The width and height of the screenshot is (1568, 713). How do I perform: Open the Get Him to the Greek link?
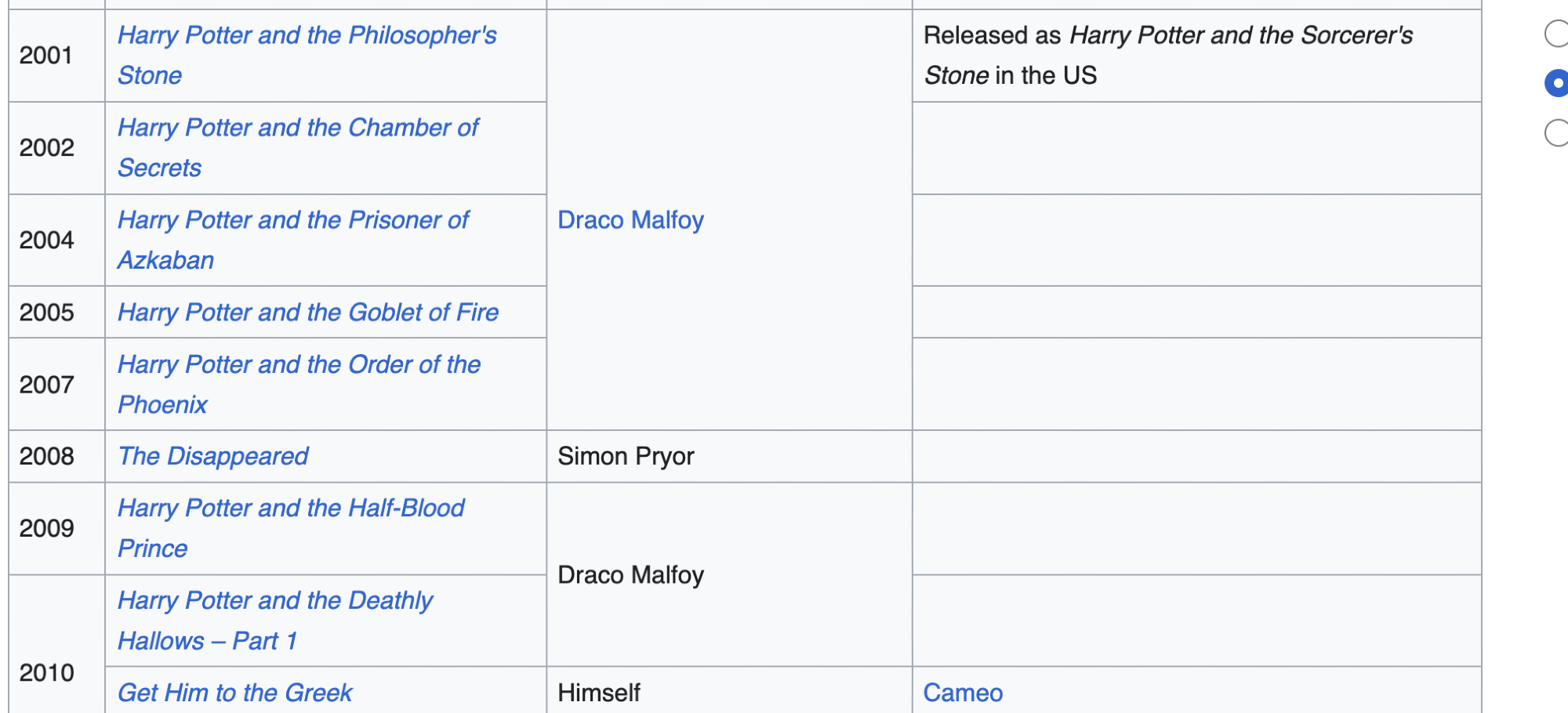pos(234,693)
